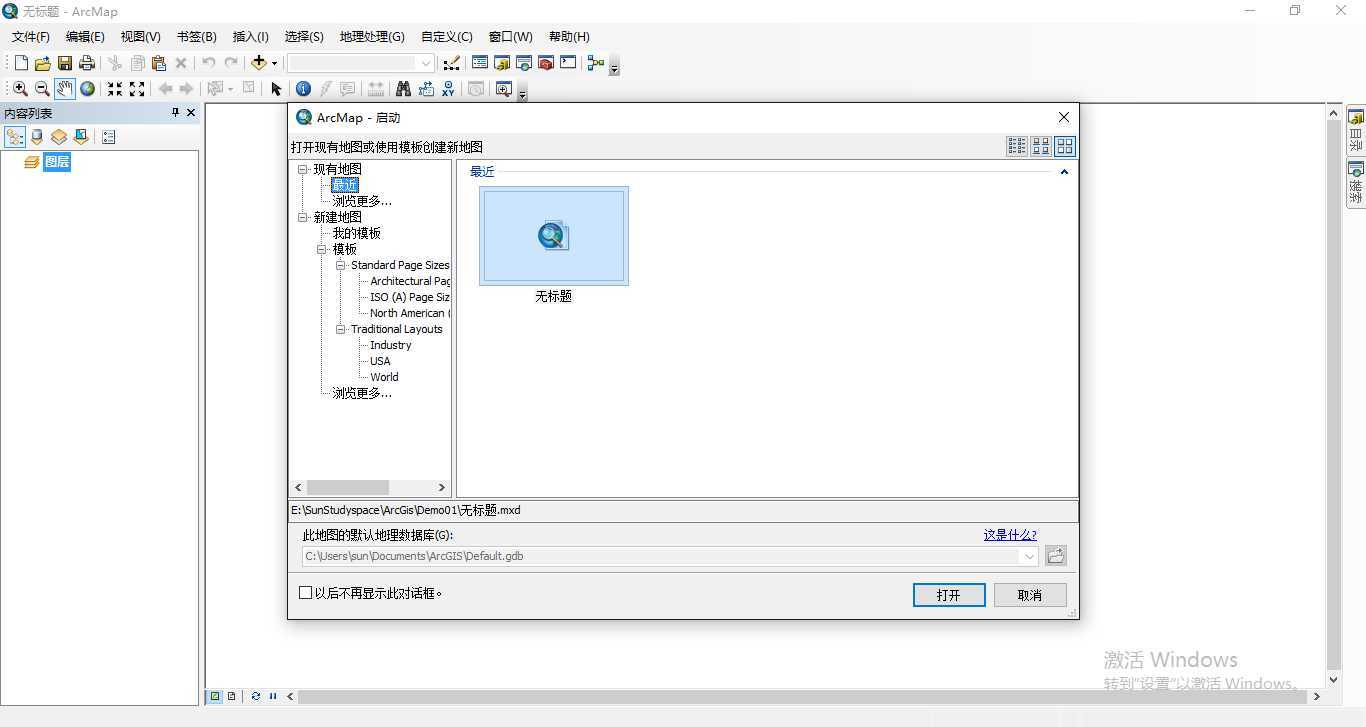Open the default geodatabase dropdown
The width and height of the screenshot is (1366, 727).
click(1029, 556)
